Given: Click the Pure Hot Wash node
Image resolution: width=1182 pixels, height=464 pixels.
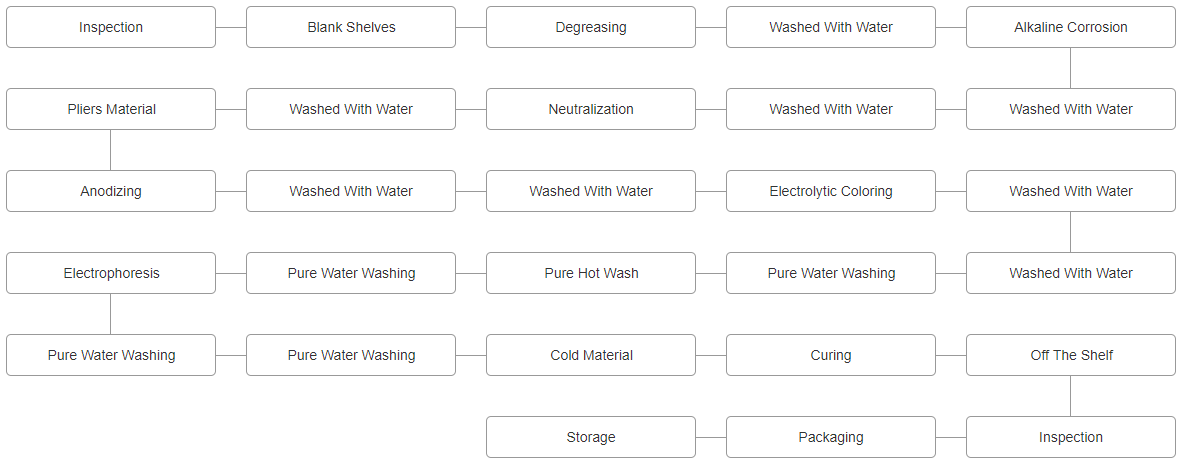Looking at the screenshot, I should tap(591, 273).
